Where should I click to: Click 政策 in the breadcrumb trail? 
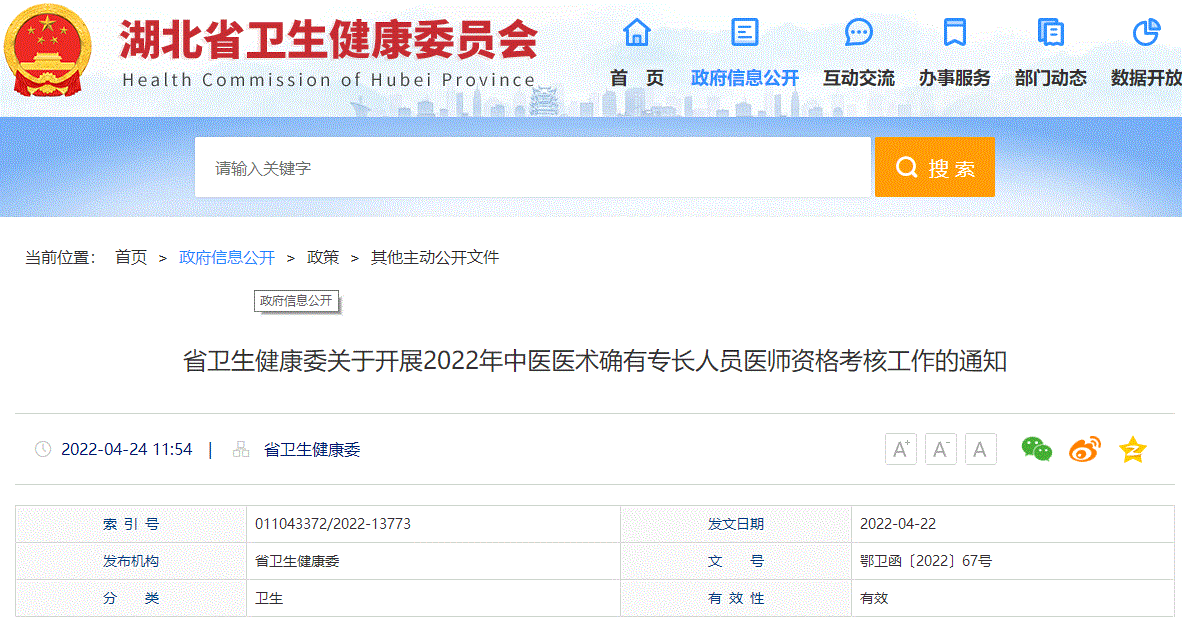point(323,257)
